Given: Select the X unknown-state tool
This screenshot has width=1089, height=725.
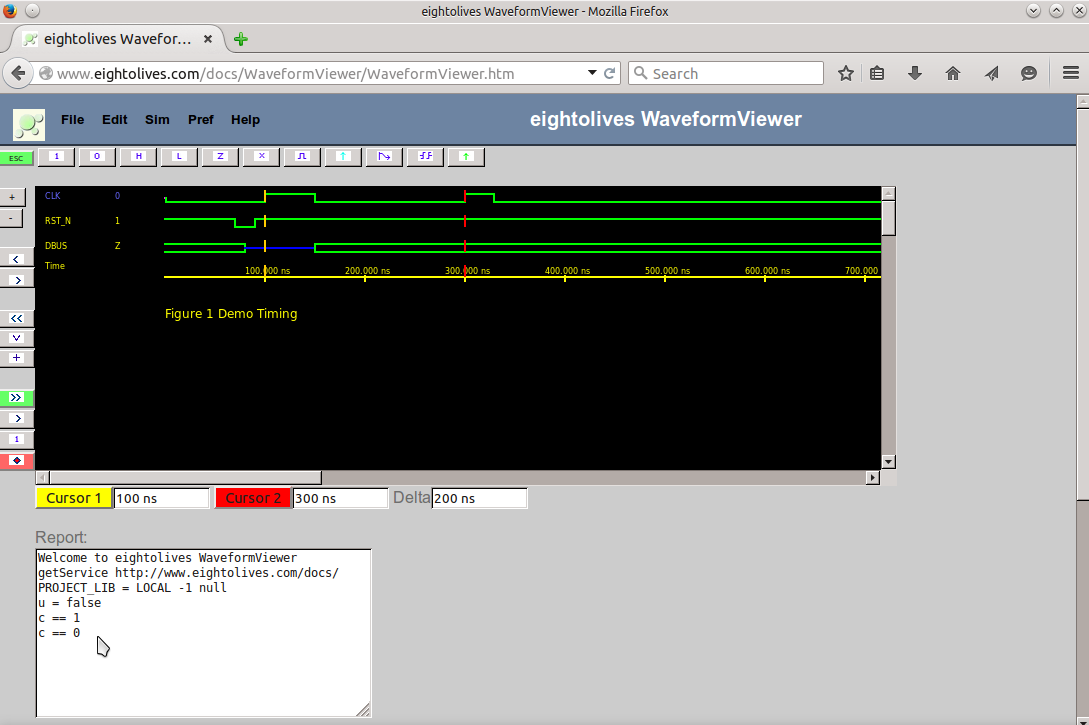Looking at the screenshot, I should tap(261, 156).
